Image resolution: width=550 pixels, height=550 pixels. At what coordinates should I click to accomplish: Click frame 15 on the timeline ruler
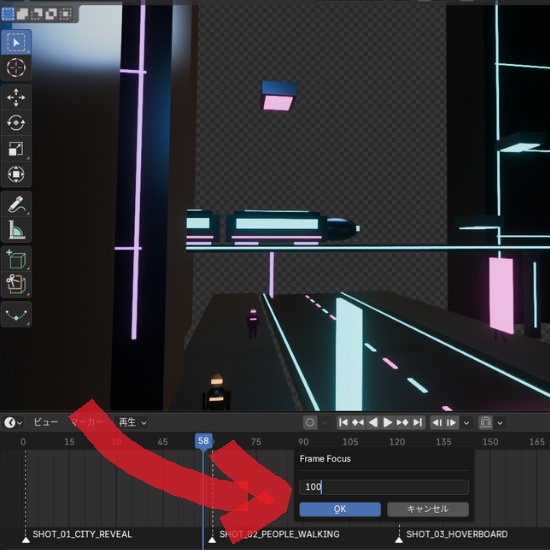click(69, 442)
